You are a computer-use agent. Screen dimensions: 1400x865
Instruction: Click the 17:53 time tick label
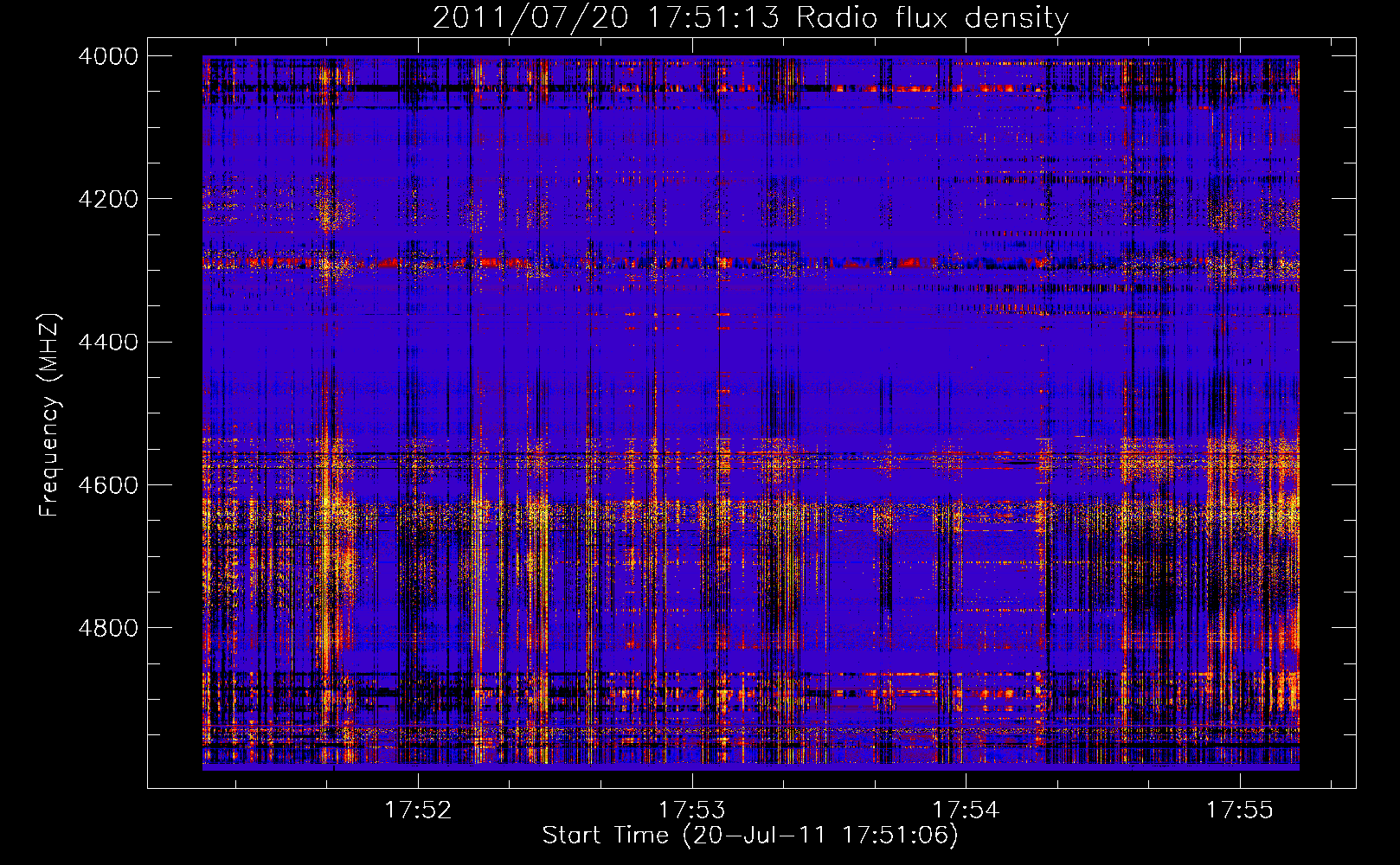[692, 811]
